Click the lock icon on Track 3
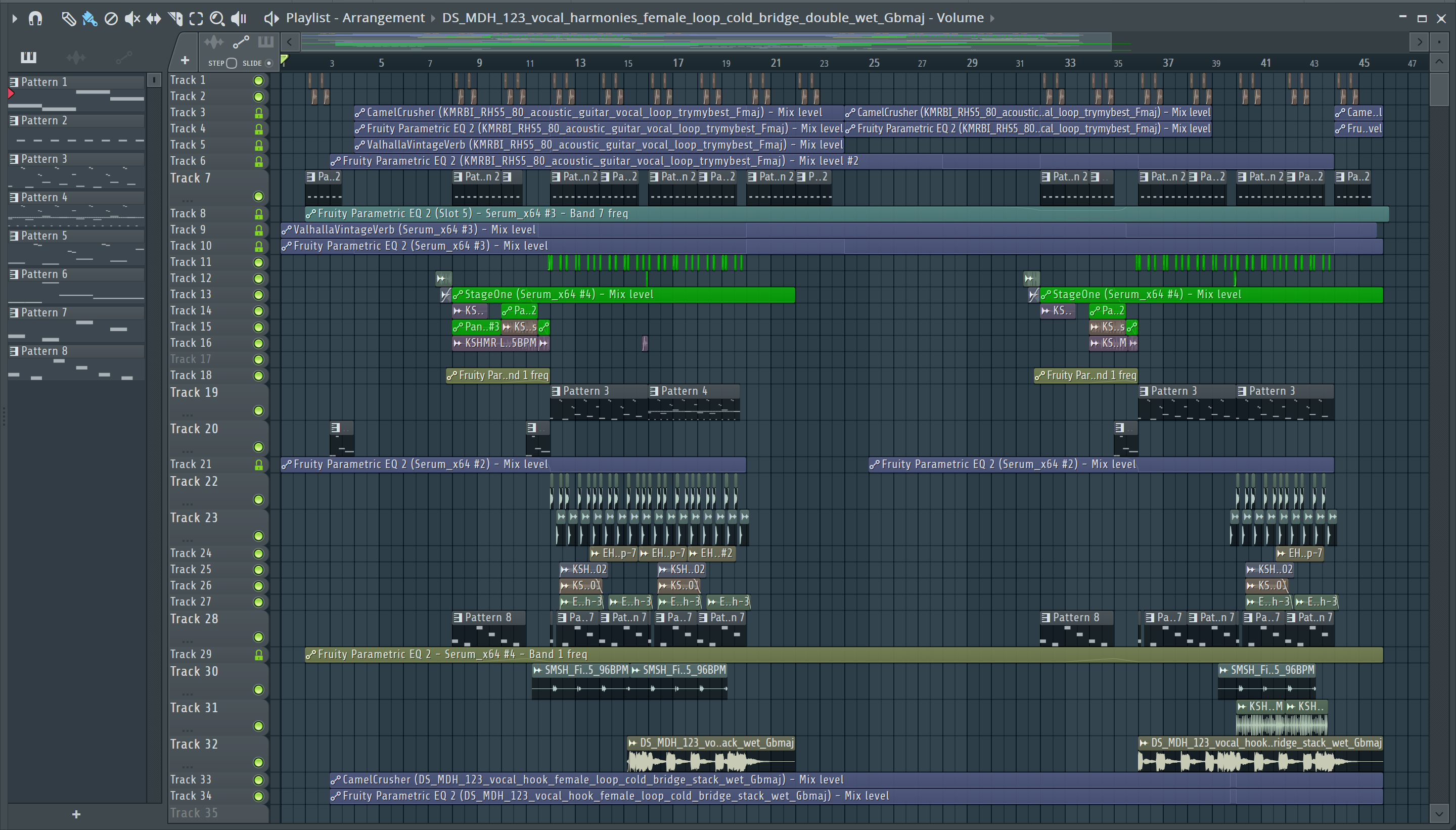The height and width of the screenshot is (830, 1456). (258, 113)
